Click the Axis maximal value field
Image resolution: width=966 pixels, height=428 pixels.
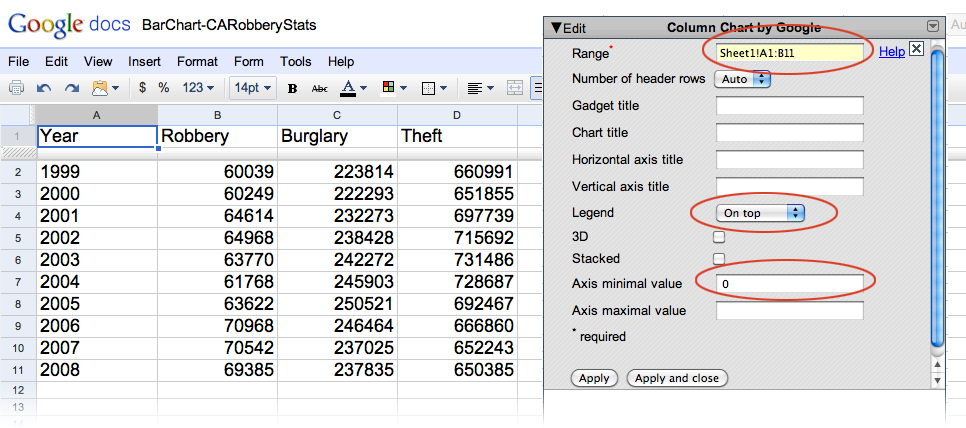point(790,311)
